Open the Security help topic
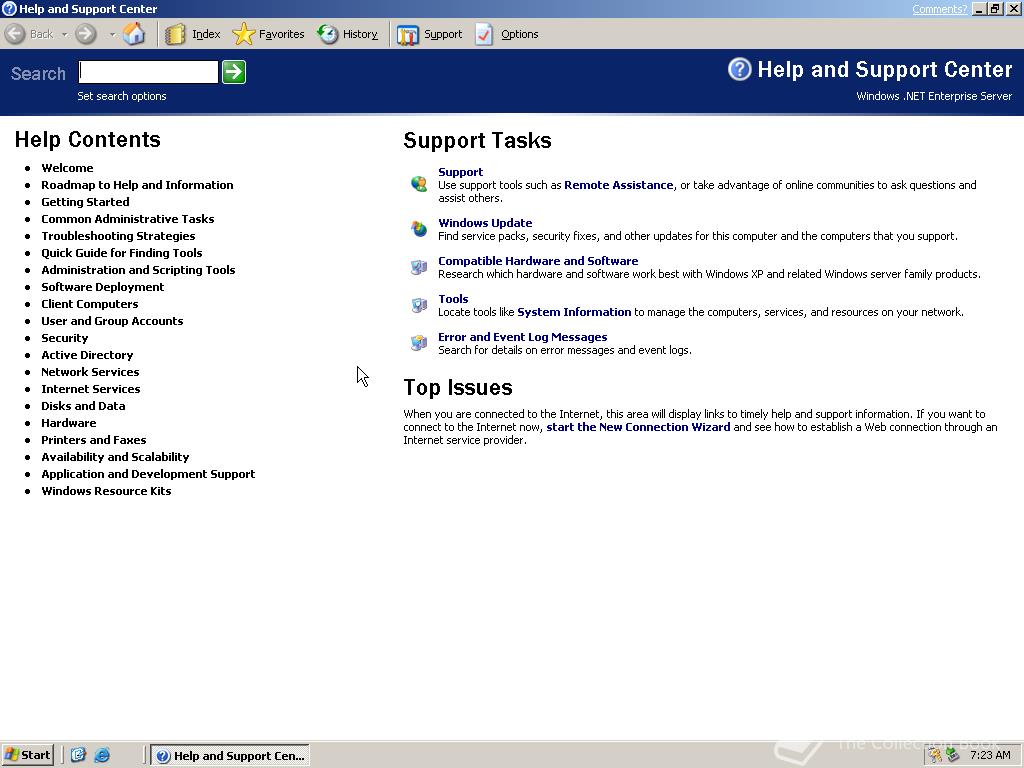This screenshot has width=1024, height=768. tap(64, 338)
